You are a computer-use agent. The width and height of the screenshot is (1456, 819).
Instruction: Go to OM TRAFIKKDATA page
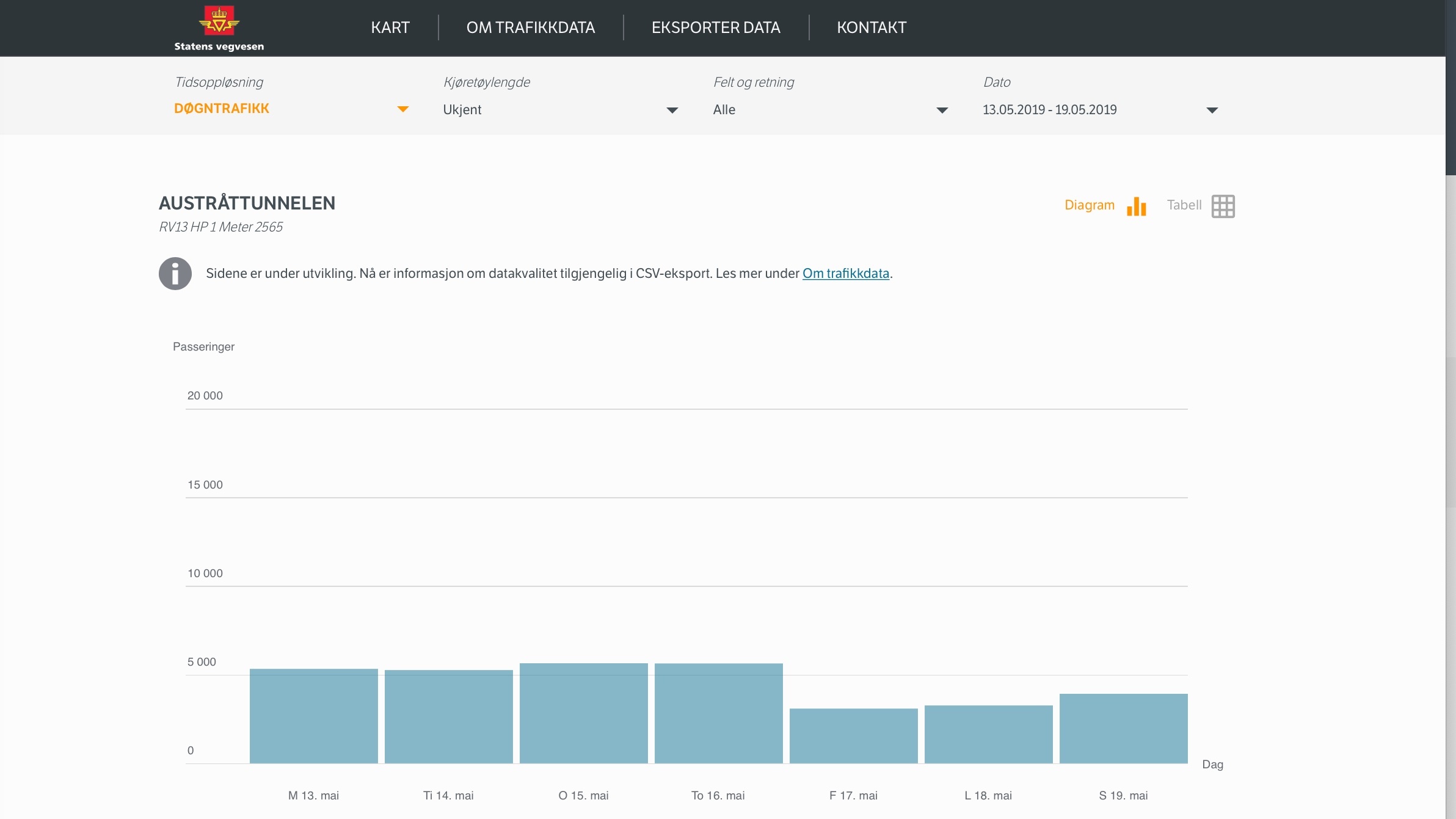530,27
